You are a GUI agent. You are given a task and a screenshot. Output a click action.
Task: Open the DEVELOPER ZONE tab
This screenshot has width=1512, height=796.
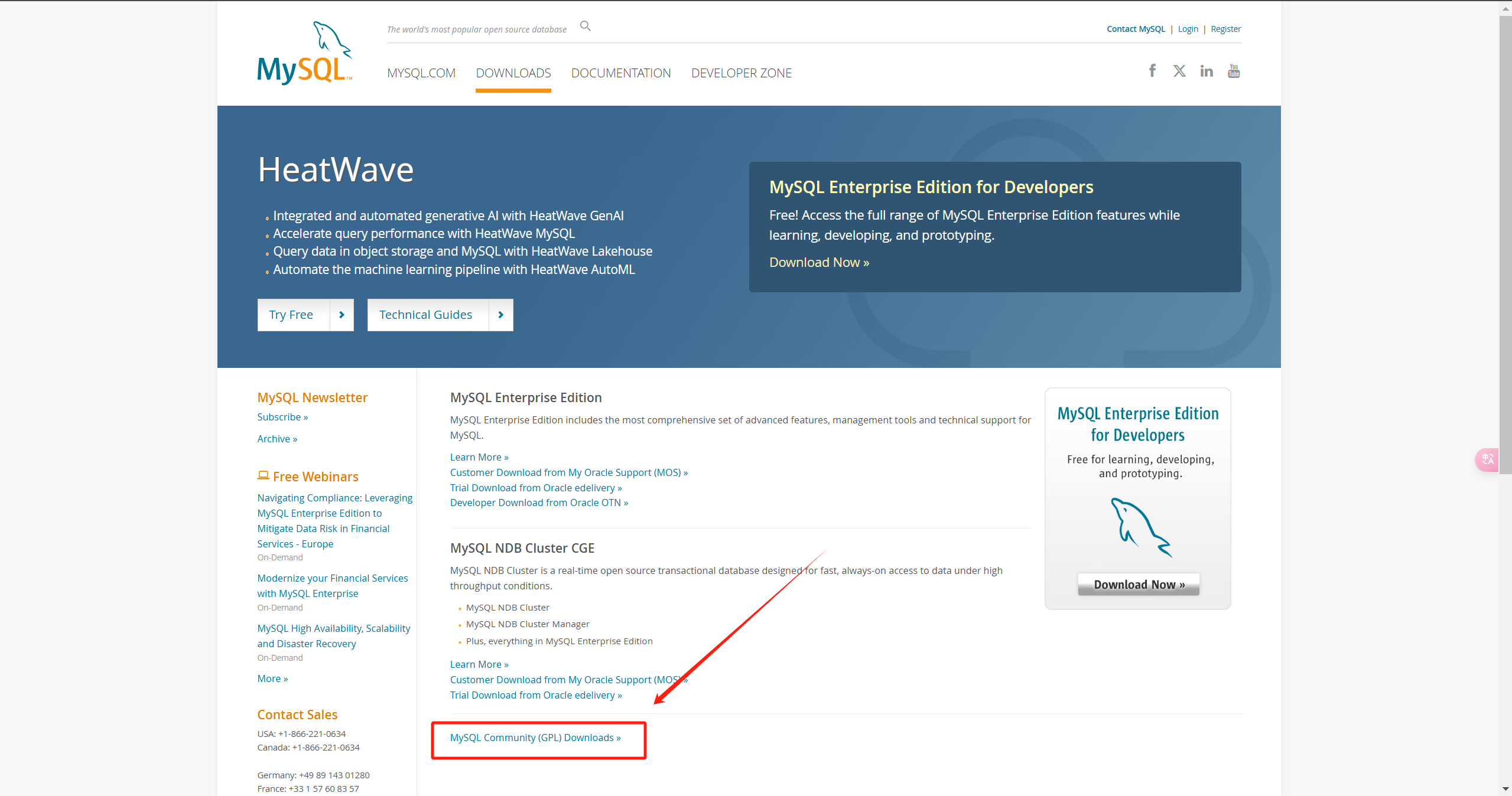pos(742,73)
